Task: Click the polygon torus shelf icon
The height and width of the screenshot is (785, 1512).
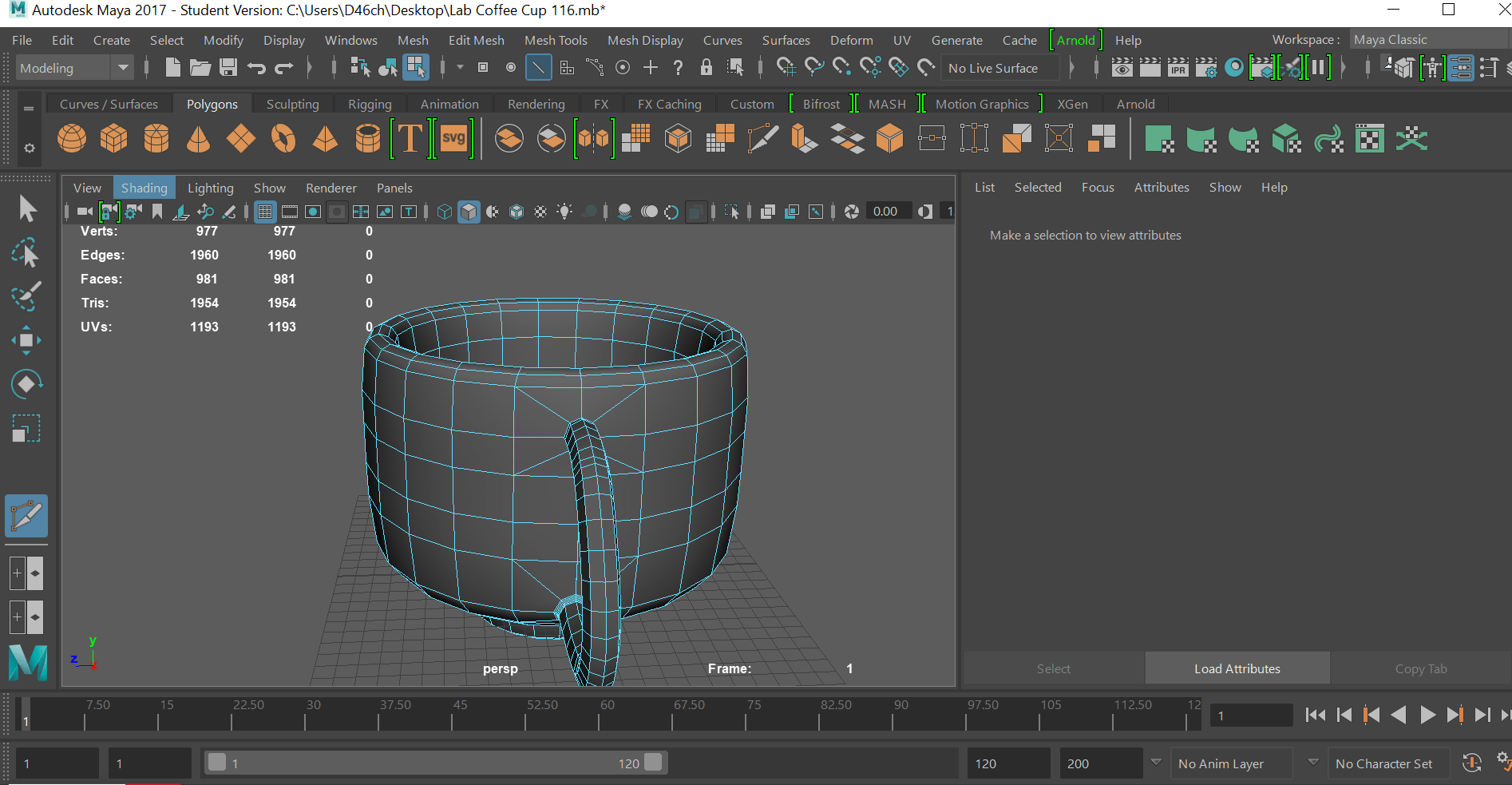Action: 283,139
